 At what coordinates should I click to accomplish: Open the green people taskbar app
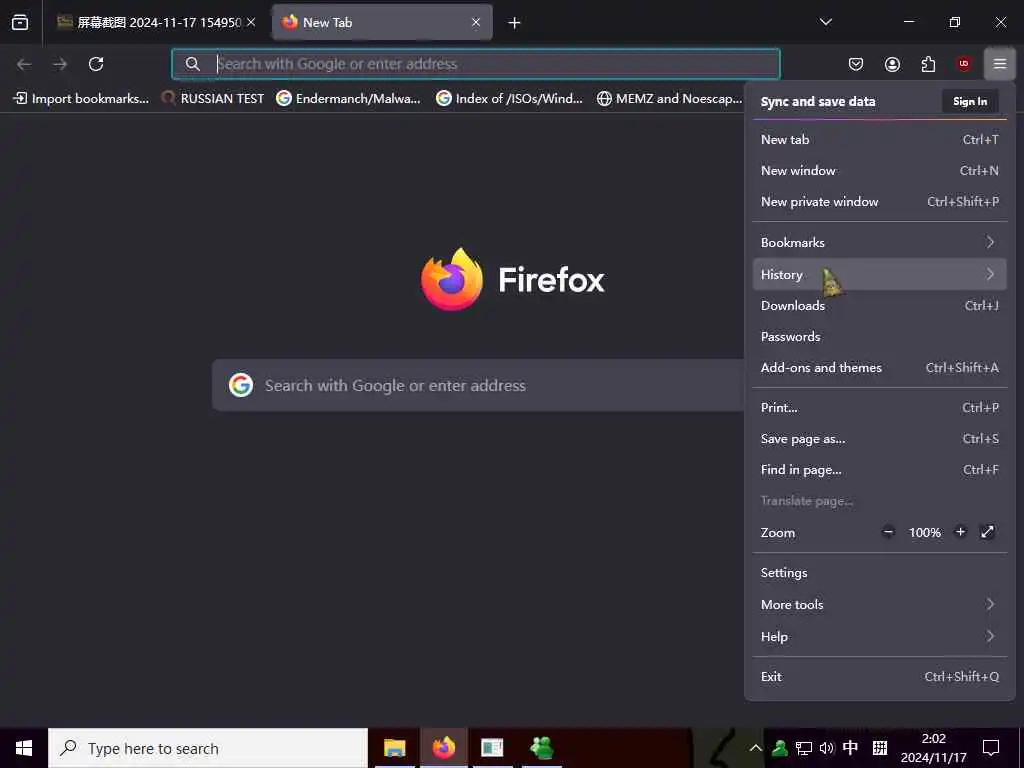click(541, 748)
